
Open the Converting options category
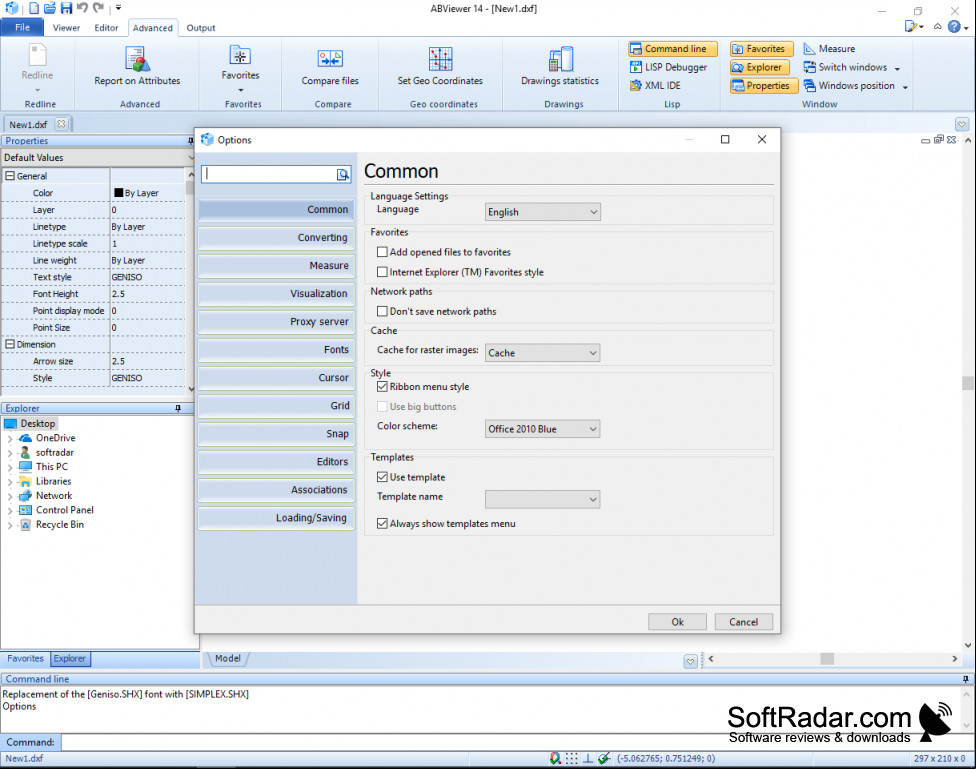click(x=276, y=238)
